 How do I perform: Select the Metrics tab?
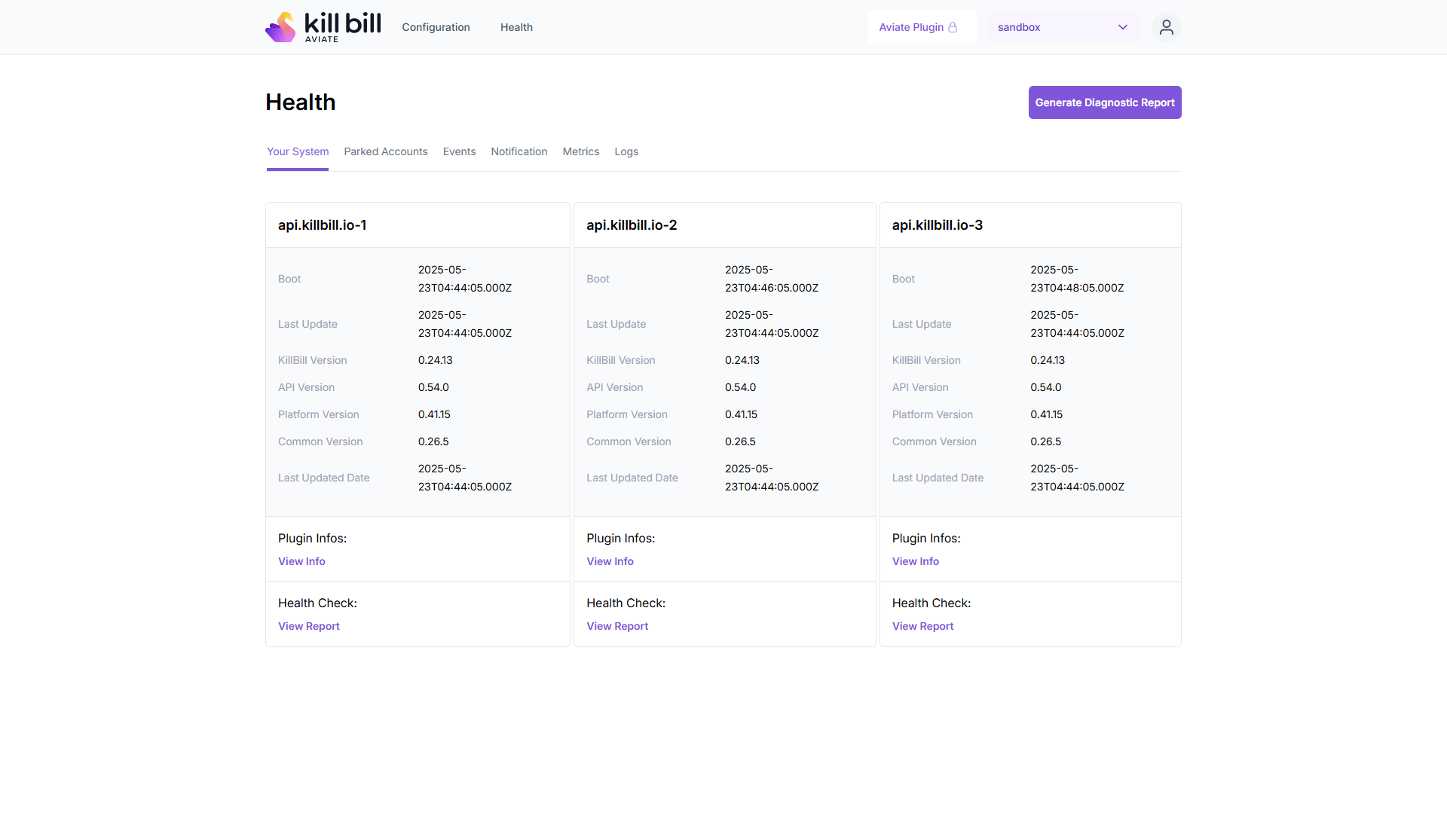pos(580,151)
